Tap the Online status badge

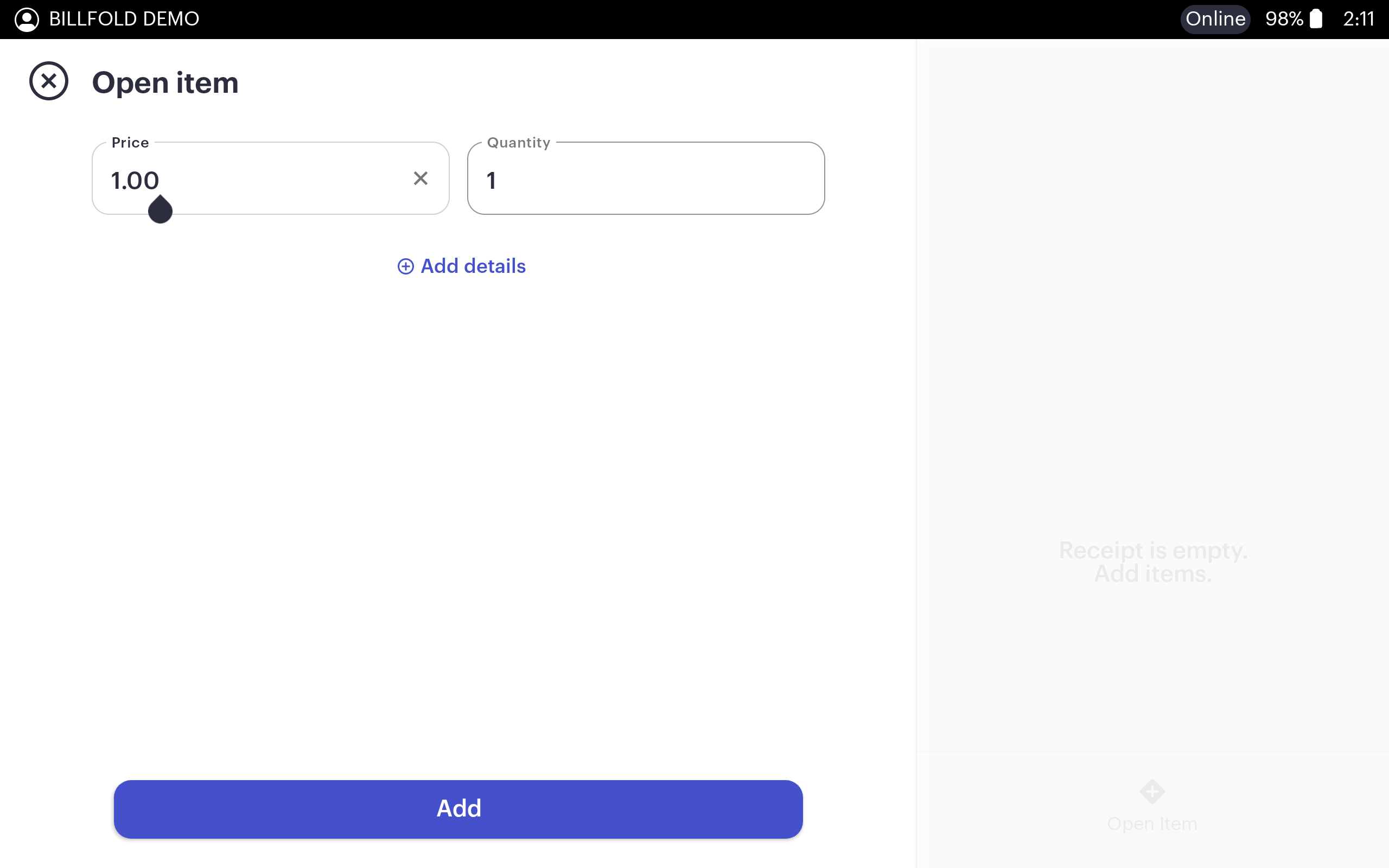[x=1215, y=19]
